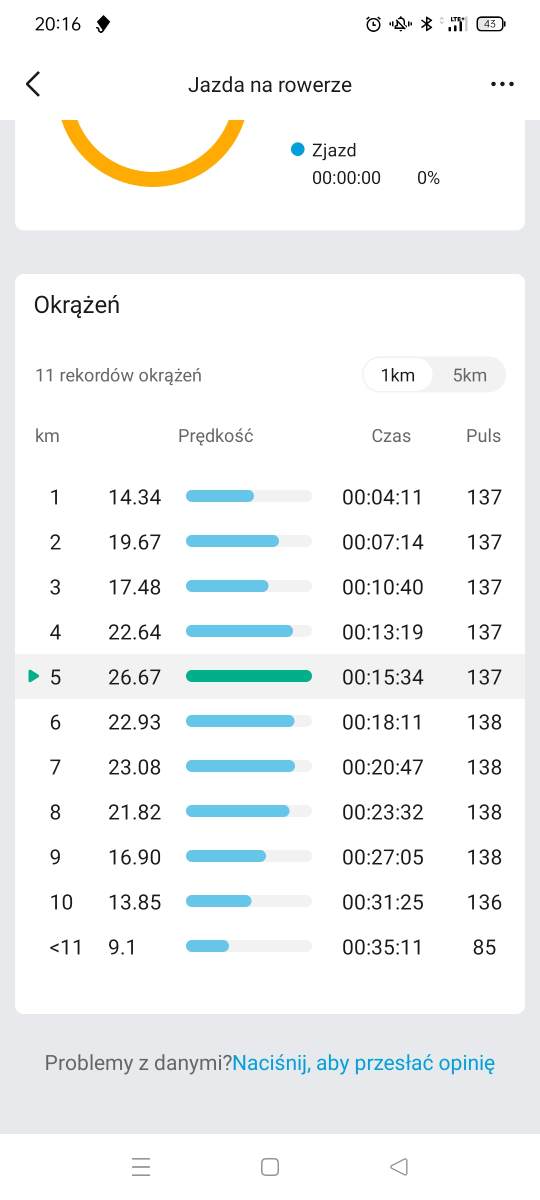Tap the Android home square button

[x=269, y=1166]
